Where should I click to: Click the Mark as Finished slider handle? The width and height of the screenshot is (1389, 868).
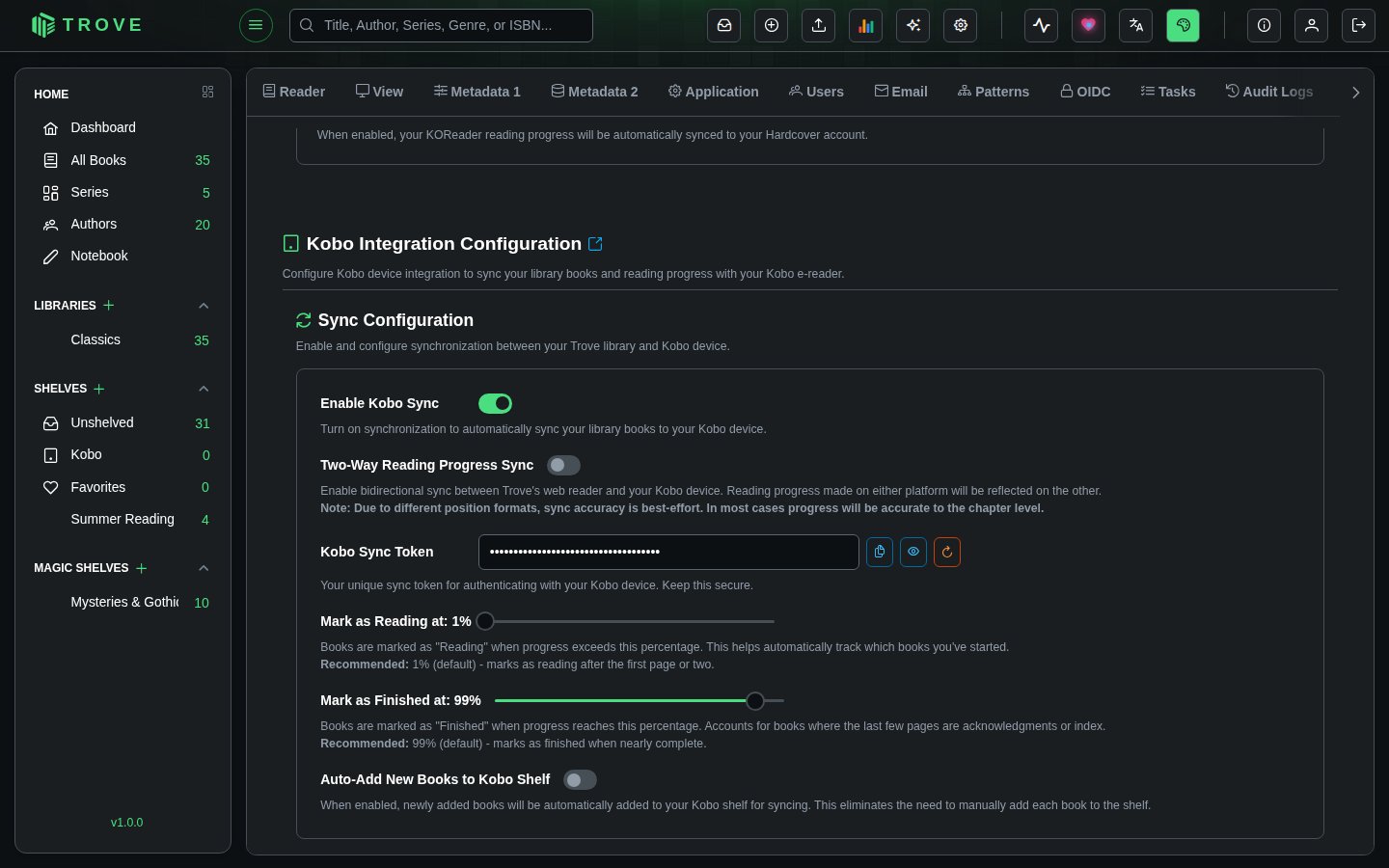(x=755, y=700)
